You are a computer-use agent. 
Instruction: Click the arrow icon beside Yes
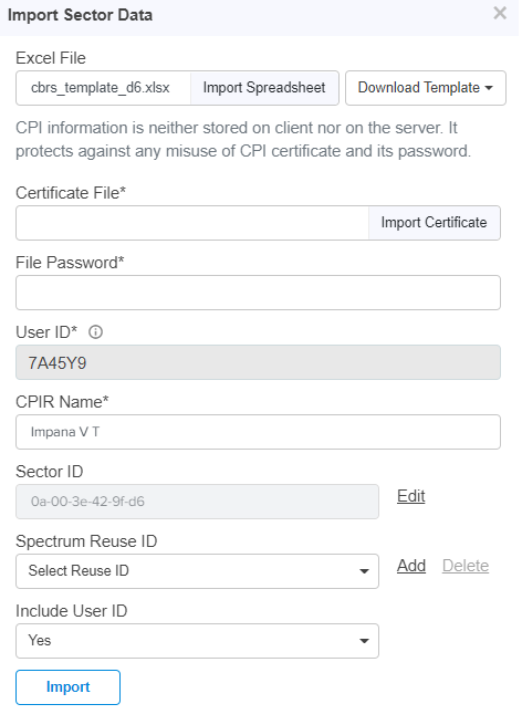(364, 641)
